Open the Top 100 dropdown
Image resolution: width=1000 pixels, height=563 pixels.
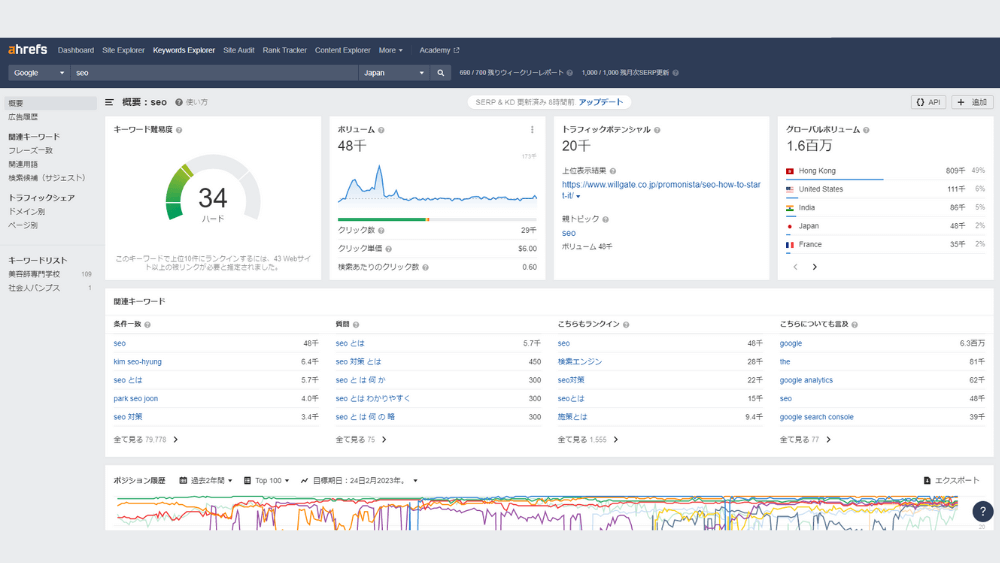click(267, 481)
